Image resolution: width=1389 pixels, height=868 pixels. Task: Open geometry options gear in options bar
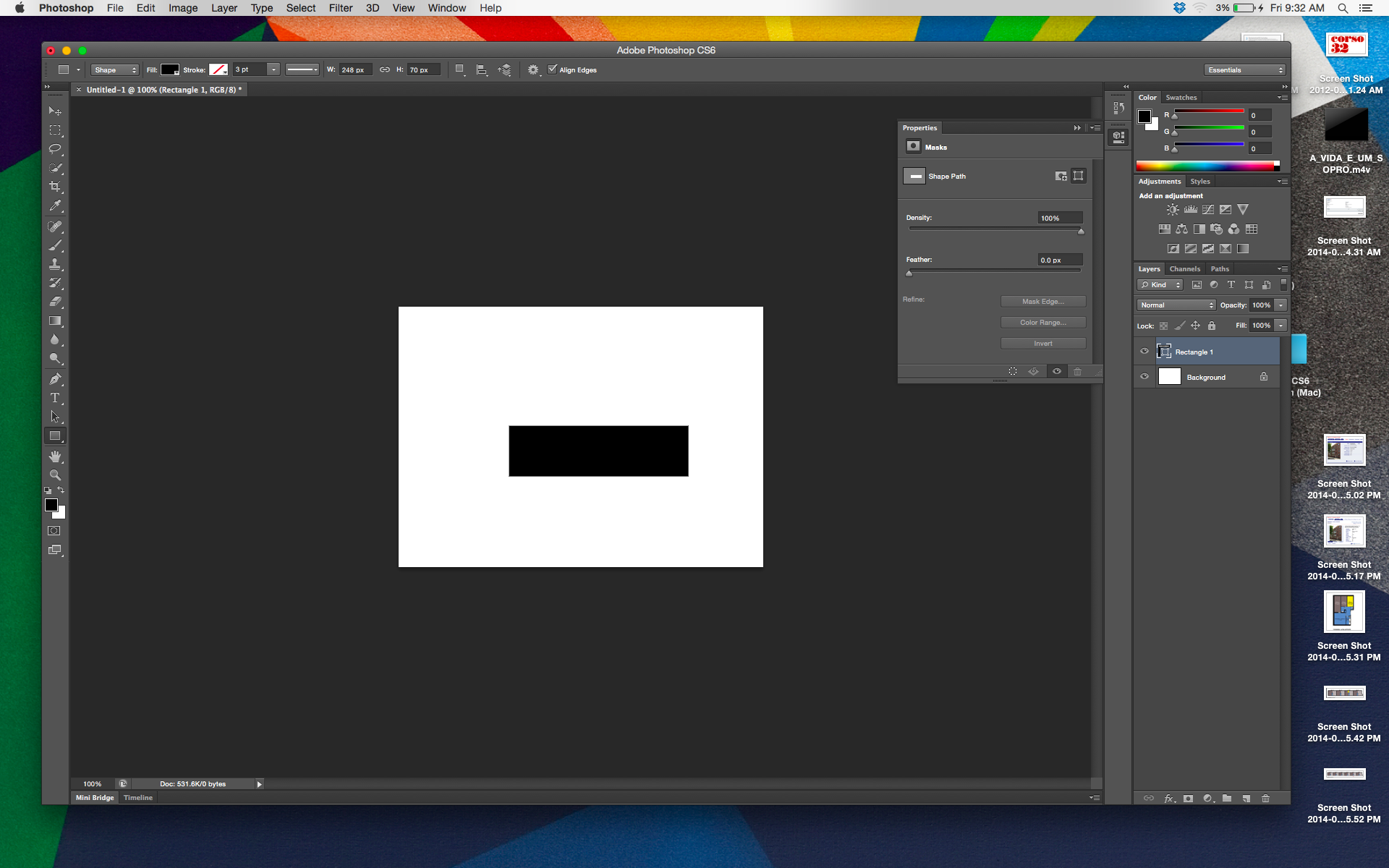tap(533, 70)
